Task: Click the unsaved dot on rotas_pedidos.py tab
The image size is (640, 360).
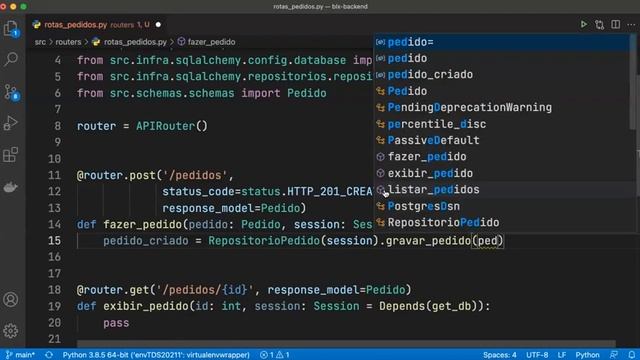Action: coord(158,25)
